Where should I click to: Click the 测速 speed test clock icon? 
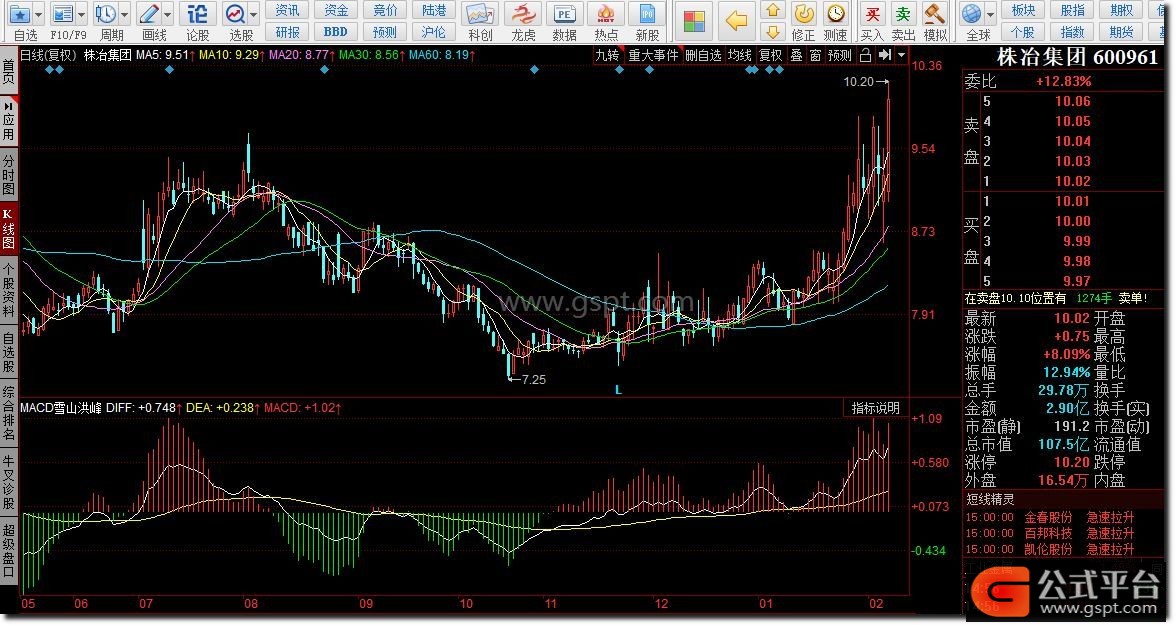click(x=835, y=14)
